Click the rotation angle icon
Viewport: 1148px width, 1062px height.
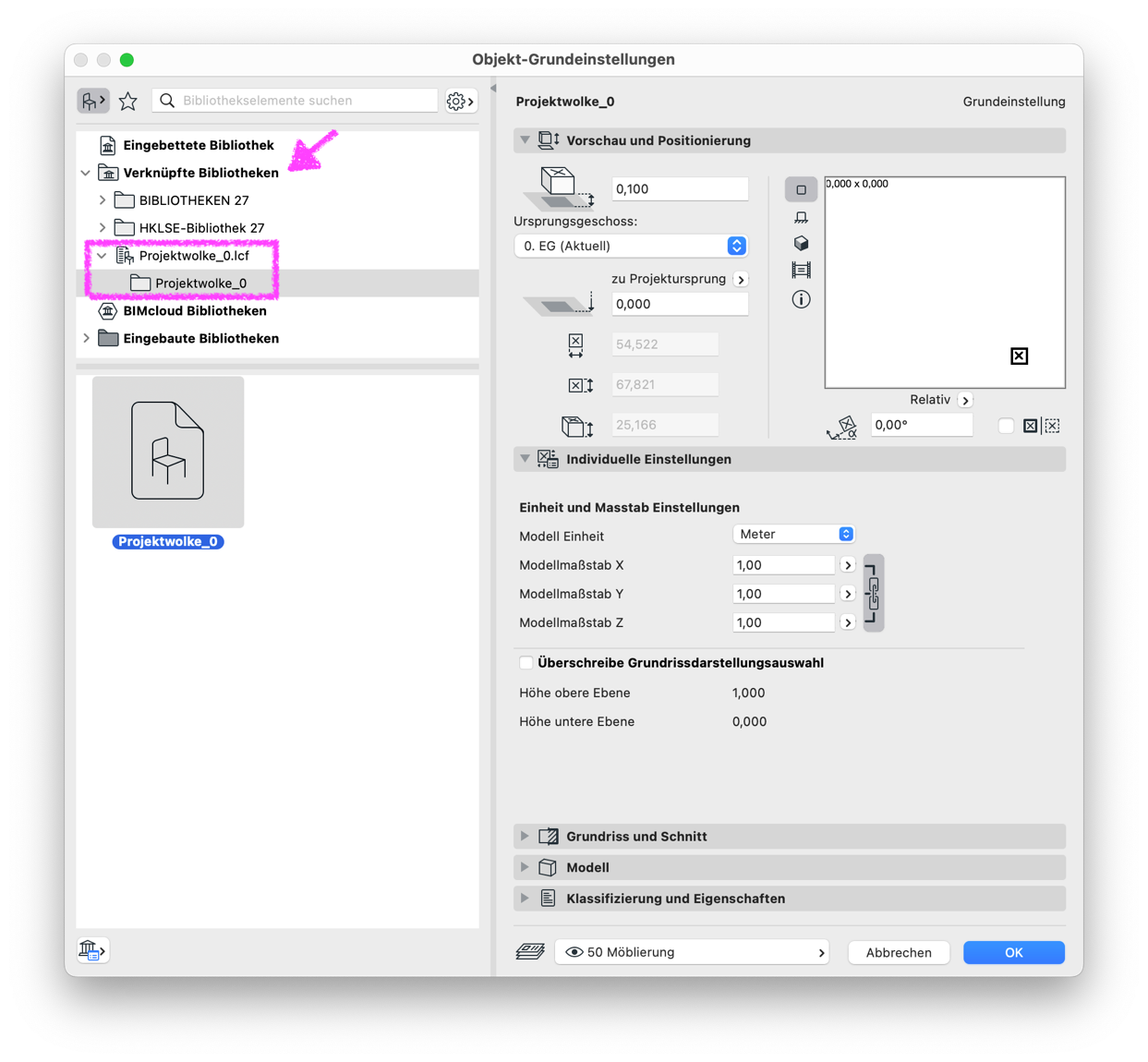click(x=842, y=427)
